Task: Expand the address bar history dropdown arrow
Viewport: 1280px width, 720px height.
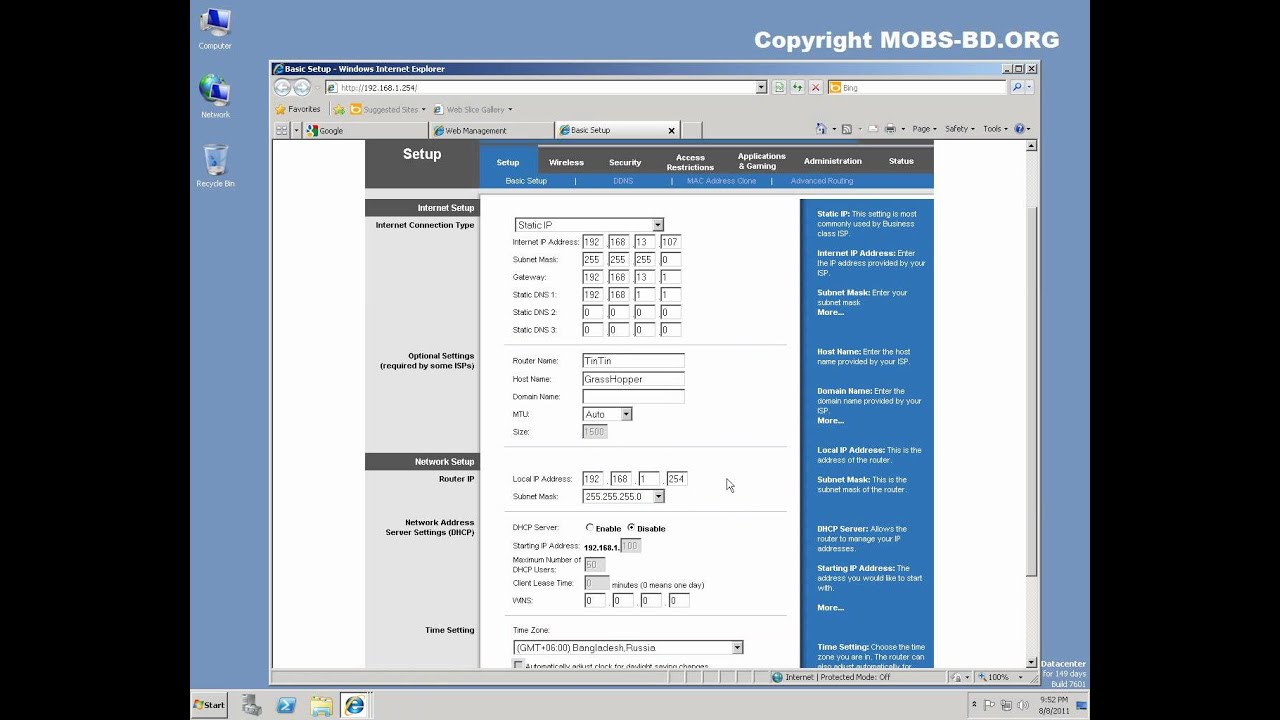Action: point(761,88)
